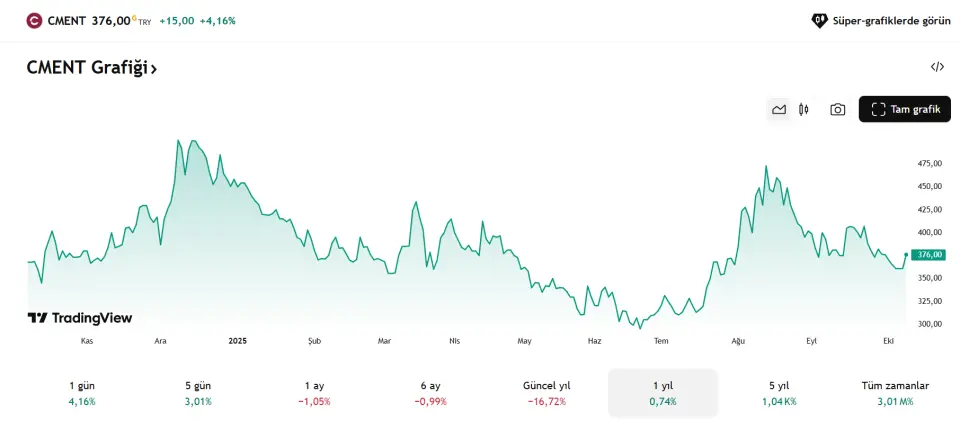Click the 2025 marker on time axis
This screenshot has width=960, height=422.
click(237, 341)
